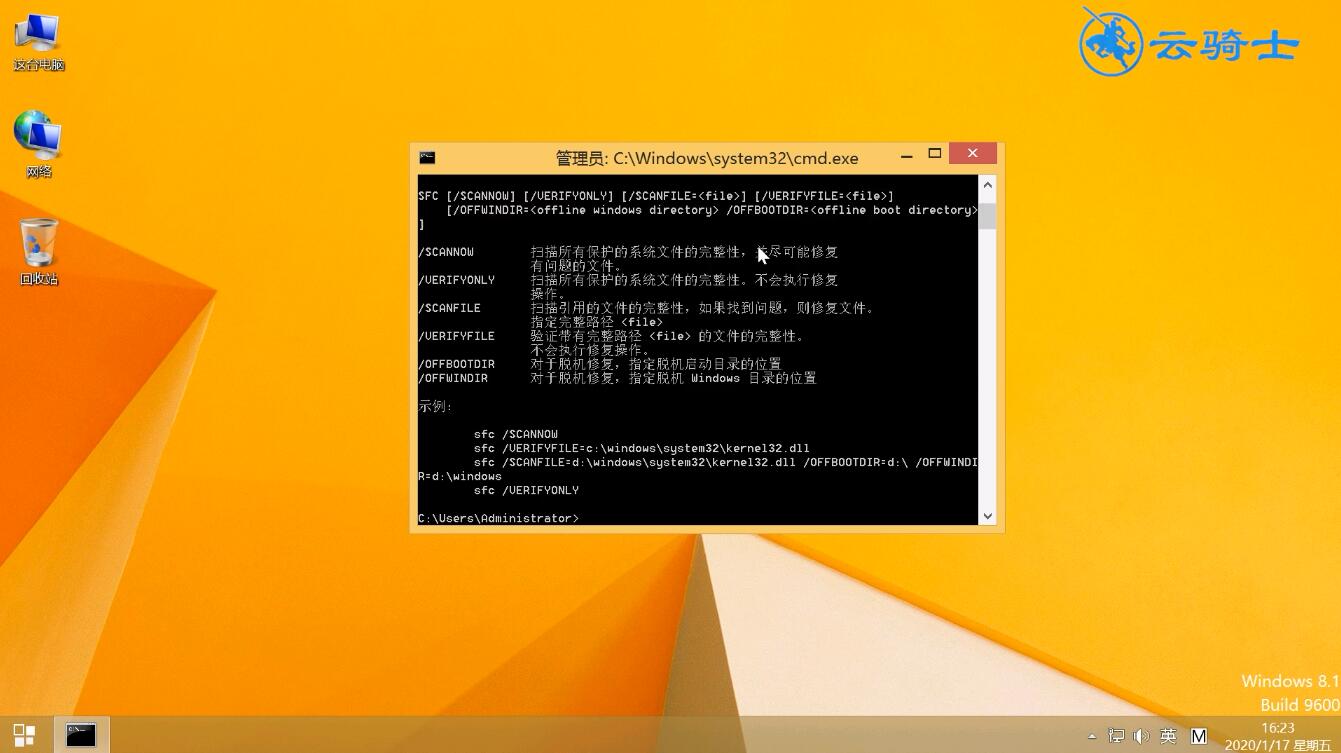Click the sfc /VERIFYFILE=c:\windows example line
This screenshot has height=753, width=1341.
pyautogui.click(x=642, y=448)
